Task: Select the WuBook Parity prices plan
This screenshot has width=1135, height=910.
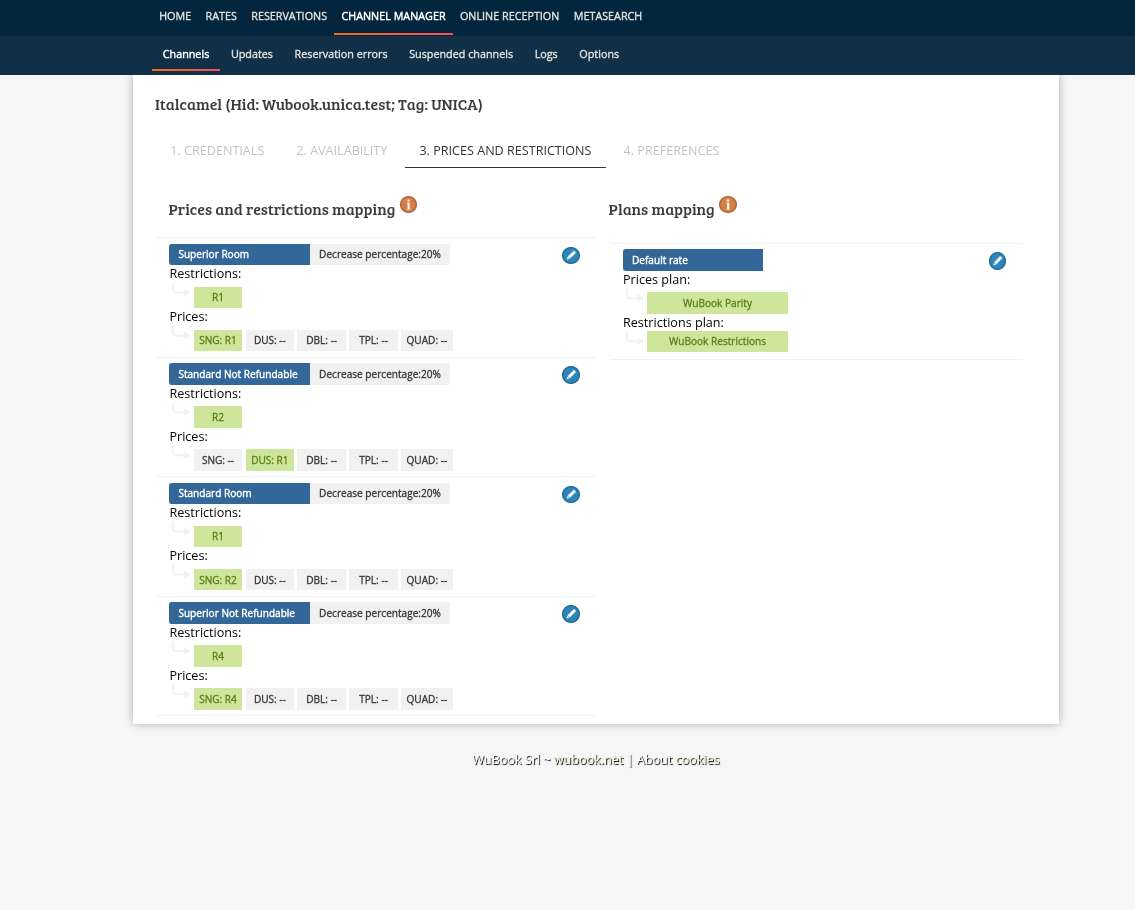Action: 717,303
